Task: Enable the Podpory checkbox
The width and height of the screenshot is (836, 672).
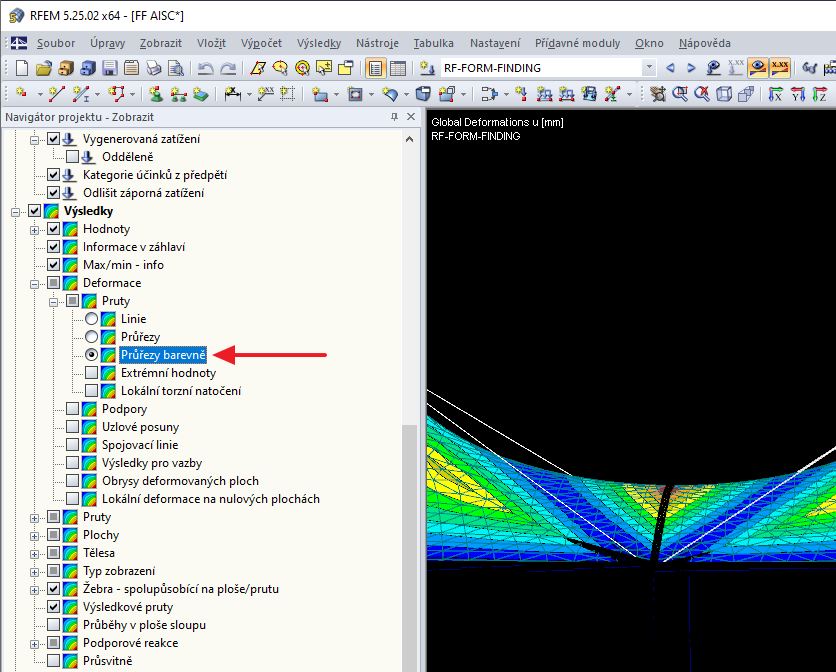Action: click(72, 409)
